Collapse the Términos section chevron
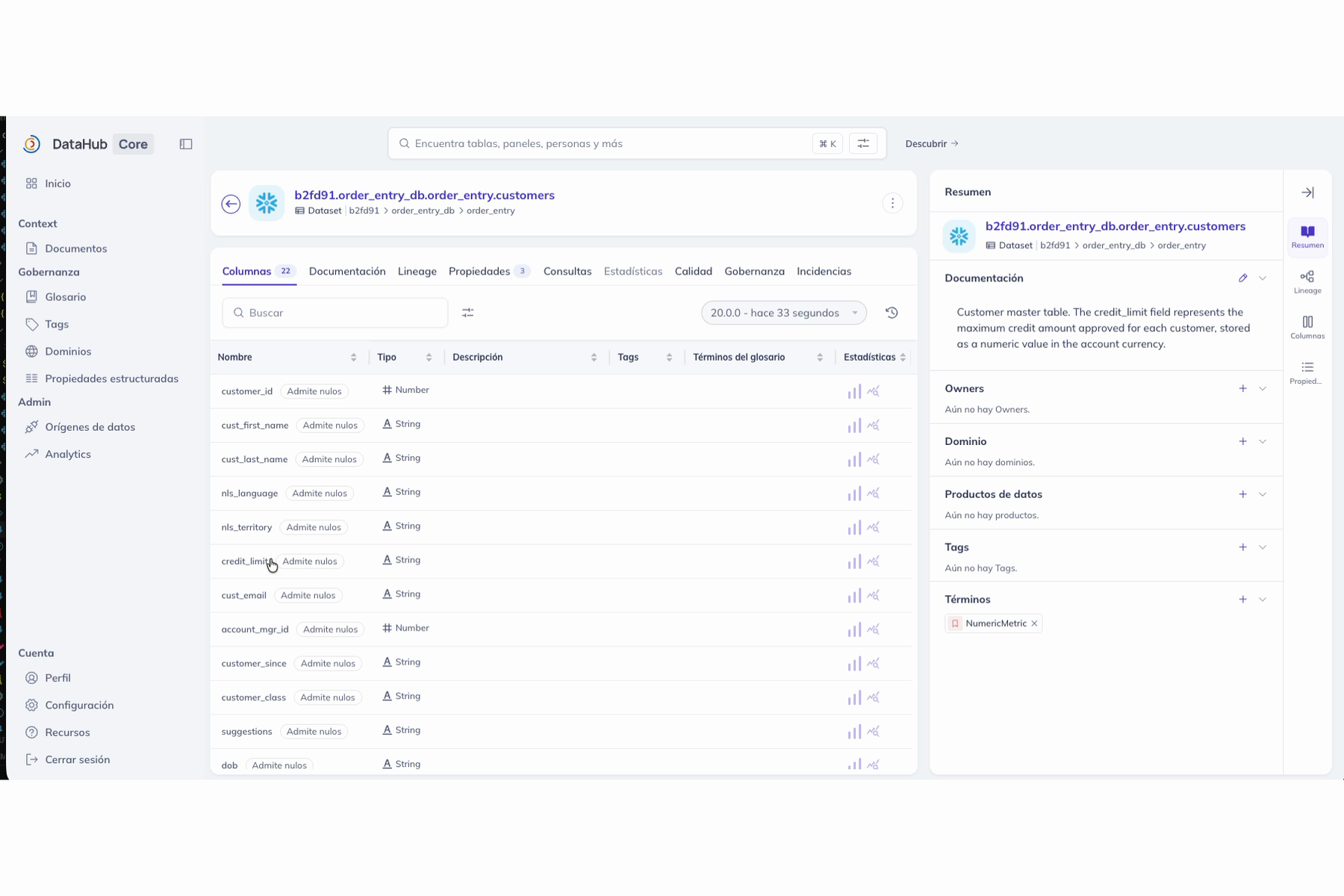This screenshot has height=896, width=1344. [x=1263, y=600]
